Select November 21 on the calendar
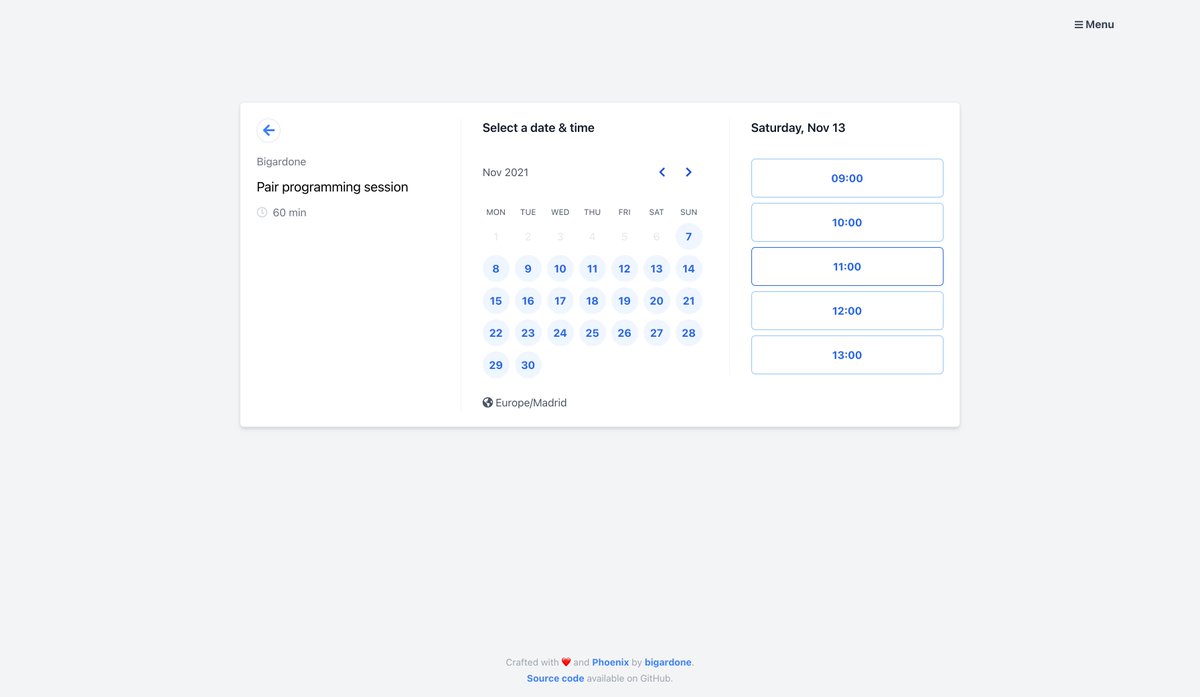This screenshot has height=697, width=1200. [x=688, y=301]
